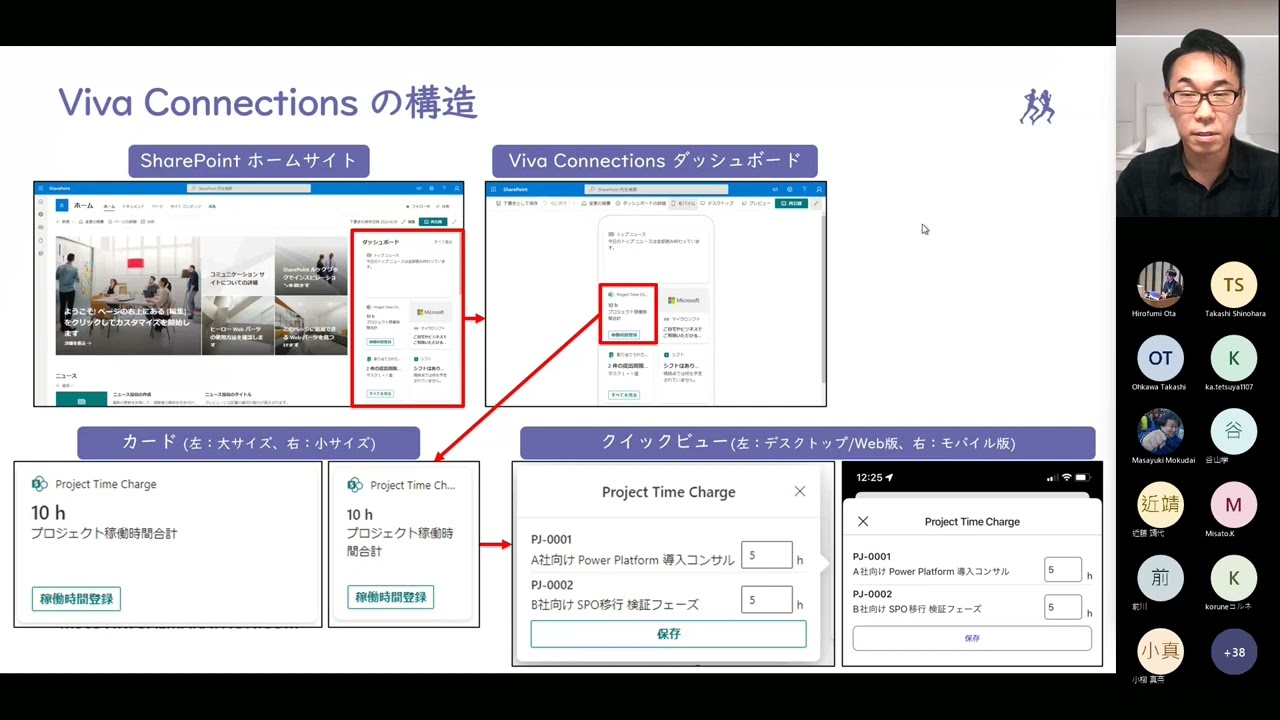
Task: Click プレビュー in the dashboard toolbar
Action: 755,203
